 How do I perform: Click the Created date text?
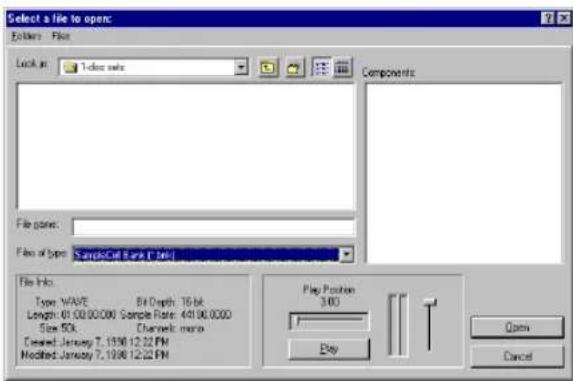point(96,342)
